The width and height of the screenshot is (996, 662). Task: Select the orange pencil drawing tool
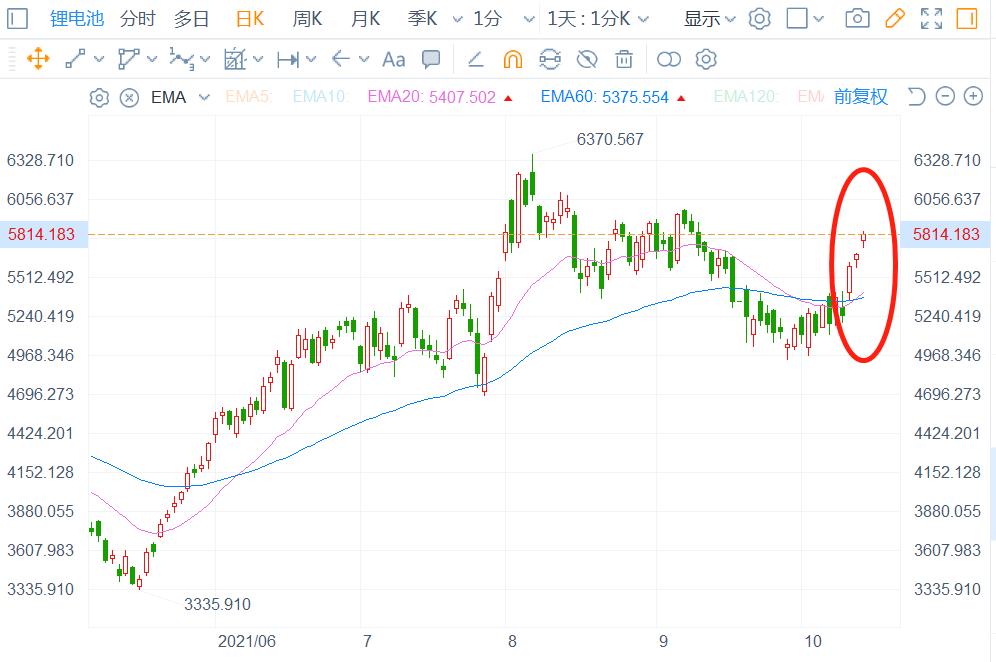point(894,19)
